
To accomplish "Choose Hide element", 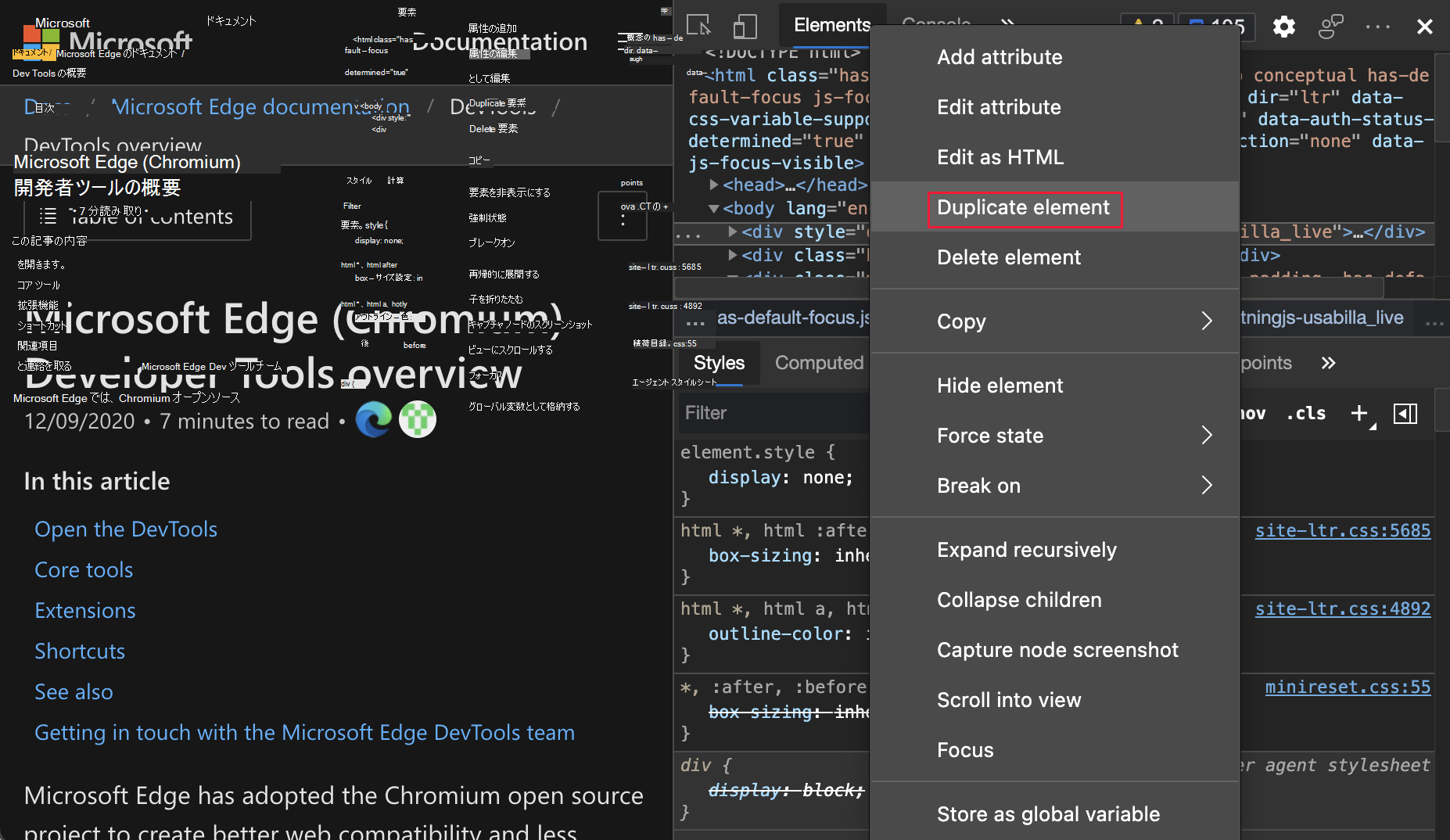I will pos(1054,386).
